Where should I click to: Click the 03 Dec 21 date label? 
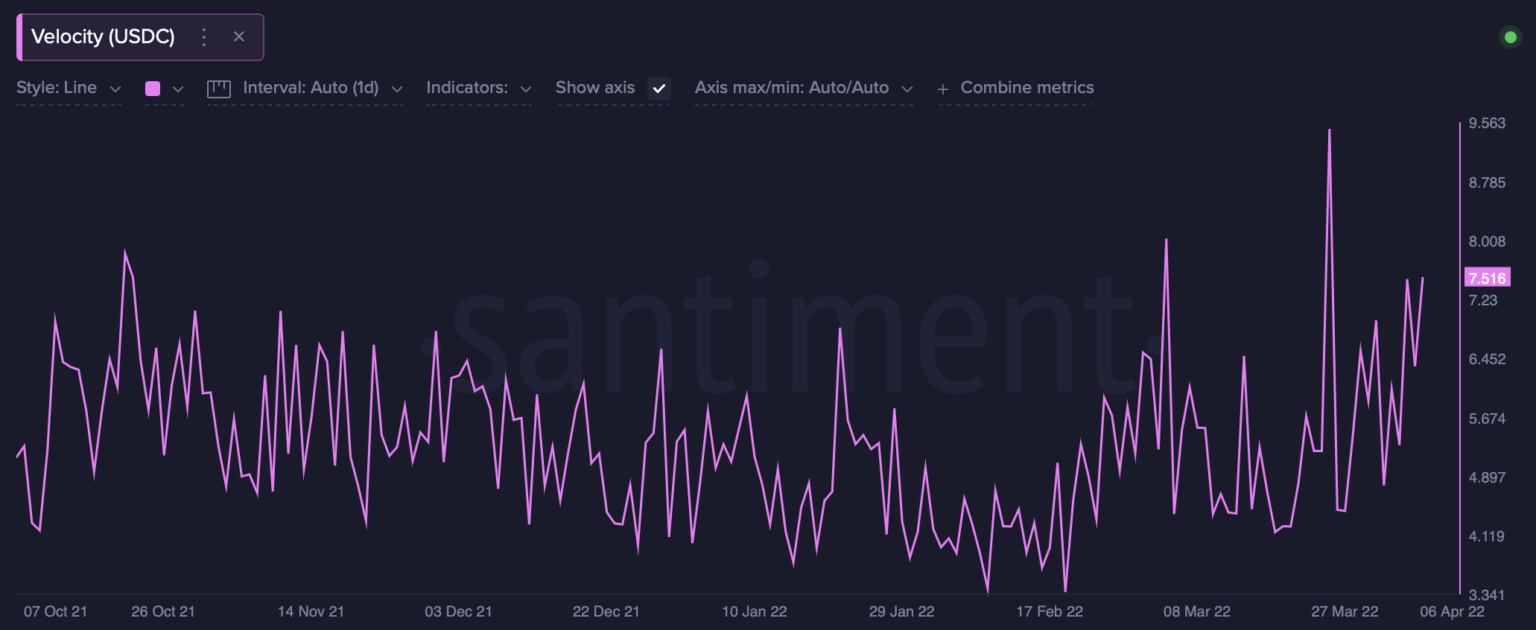click(x=459, y=612)
